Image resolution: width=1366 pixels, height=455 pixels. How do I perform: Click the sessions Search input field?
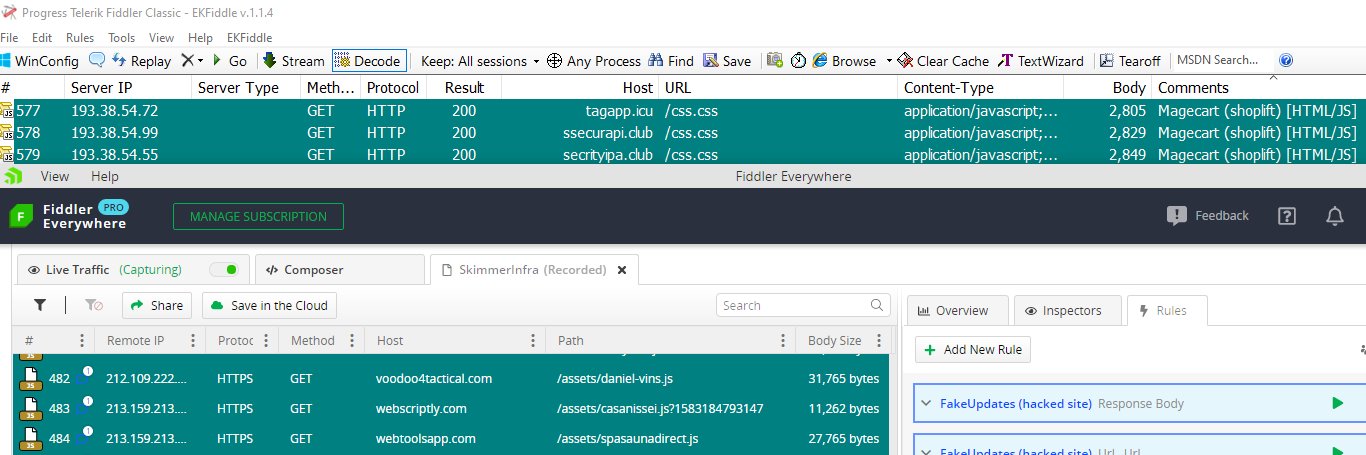point(803,305)
